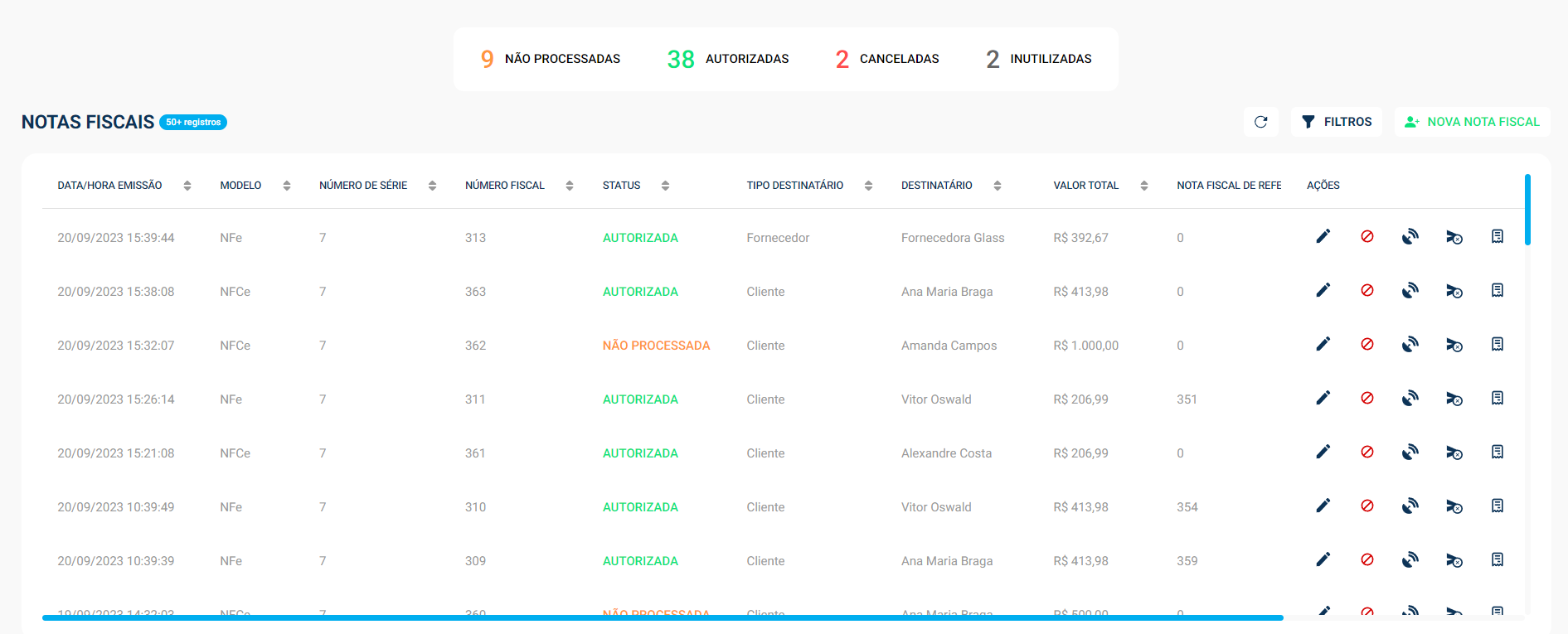
Task: Sort by Data/Hora Emissão column
Action: click(187, 186)
